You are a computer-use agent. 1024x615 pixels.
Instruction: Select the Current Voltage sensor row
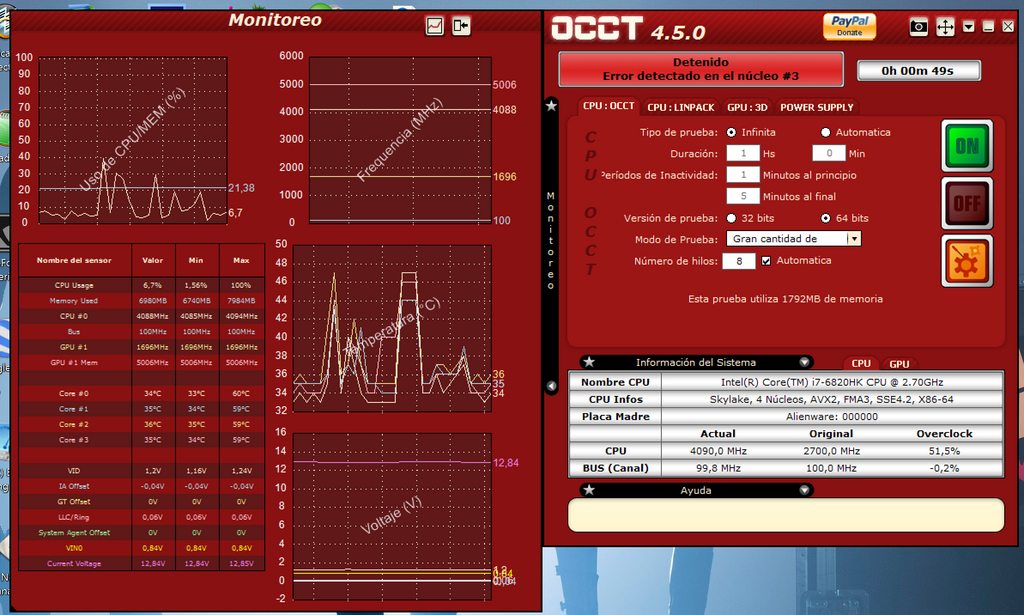coord(141,563)
